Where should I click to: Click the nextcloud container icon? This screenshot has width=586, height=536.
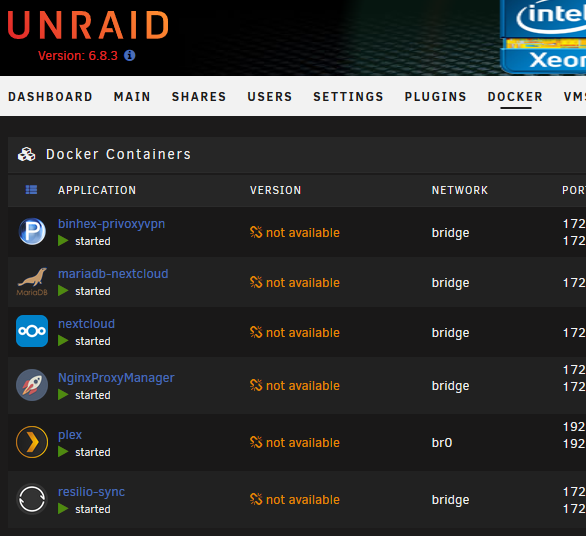(32, 331)
